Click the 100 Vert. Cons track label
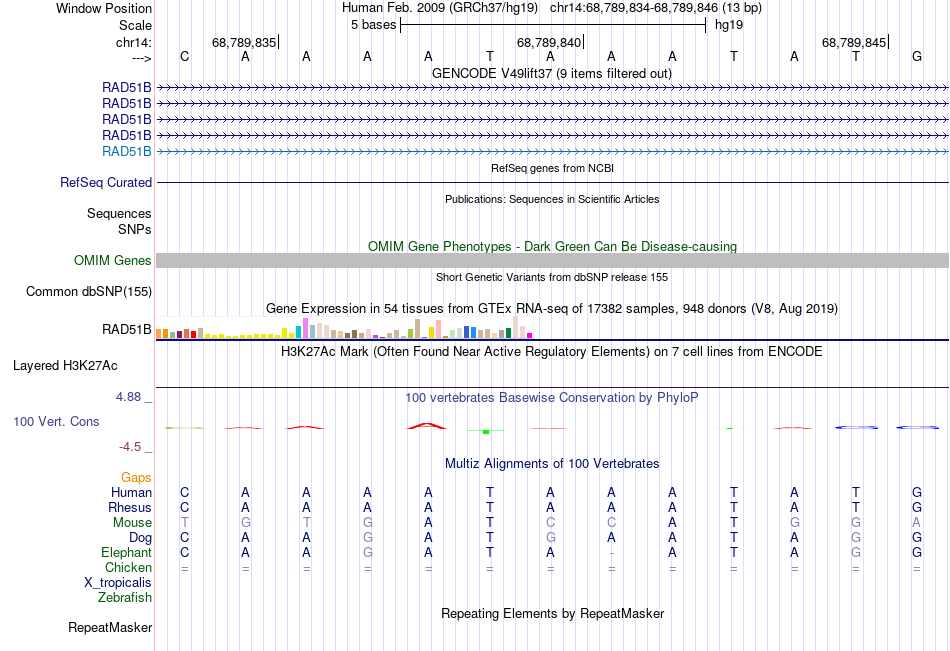The width and height of the screenshot is (950, 651). point(56,422)
